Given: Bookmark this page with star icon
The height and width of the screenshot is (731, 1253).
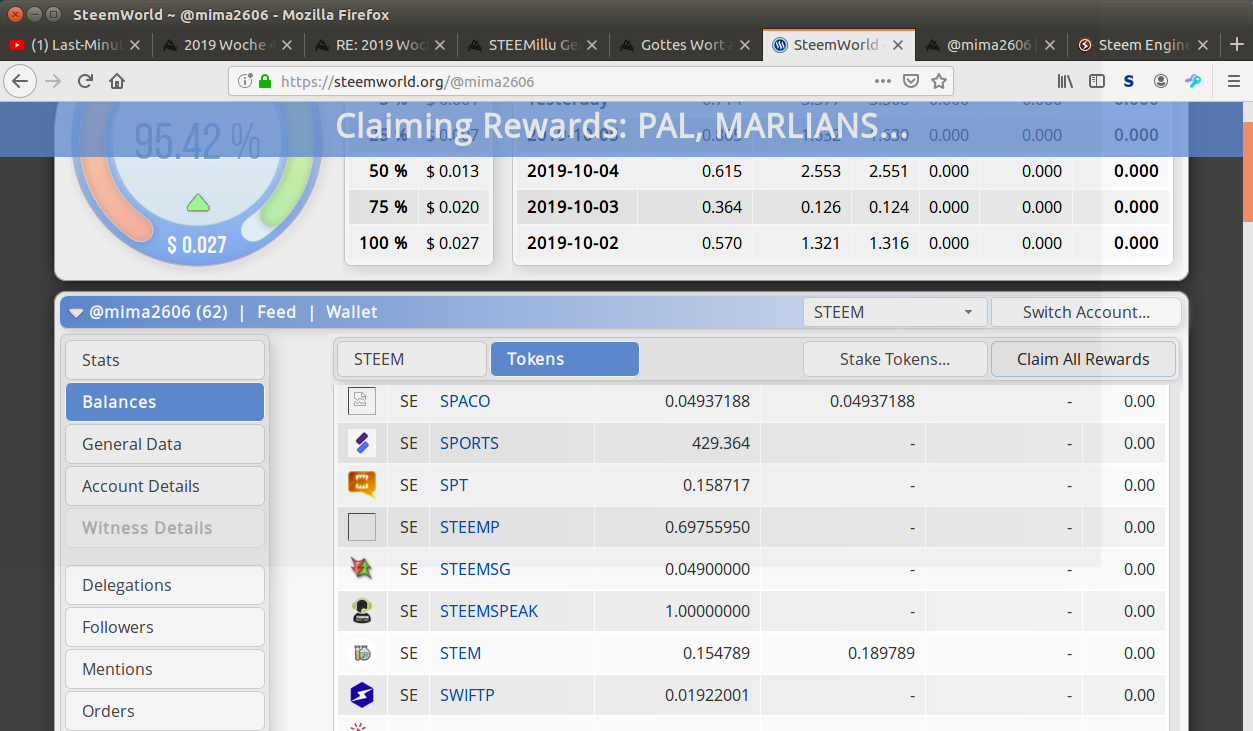Looking at the screenshot, I should pyautogui.click(x=938, y=81).
